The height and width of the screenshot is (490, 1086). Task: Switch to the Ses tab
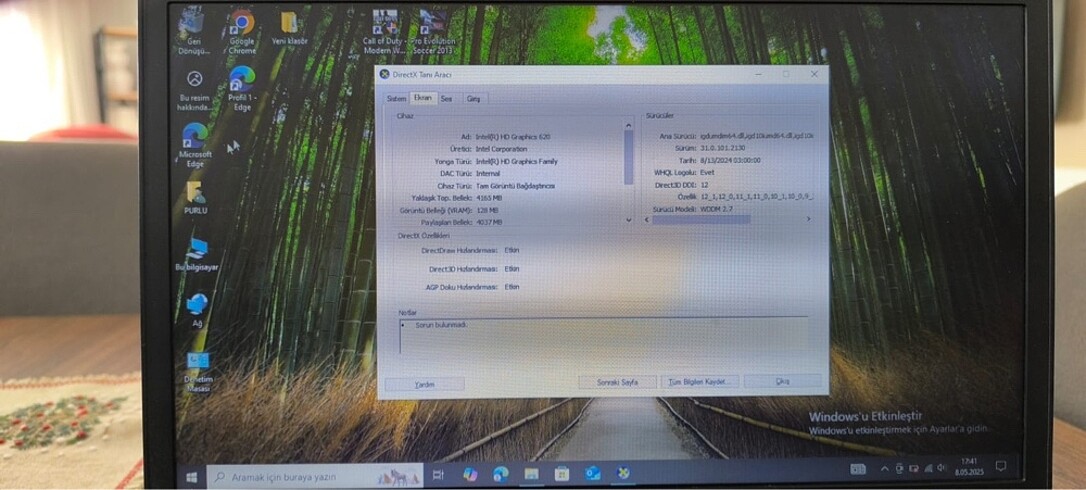tap(447, 98)
